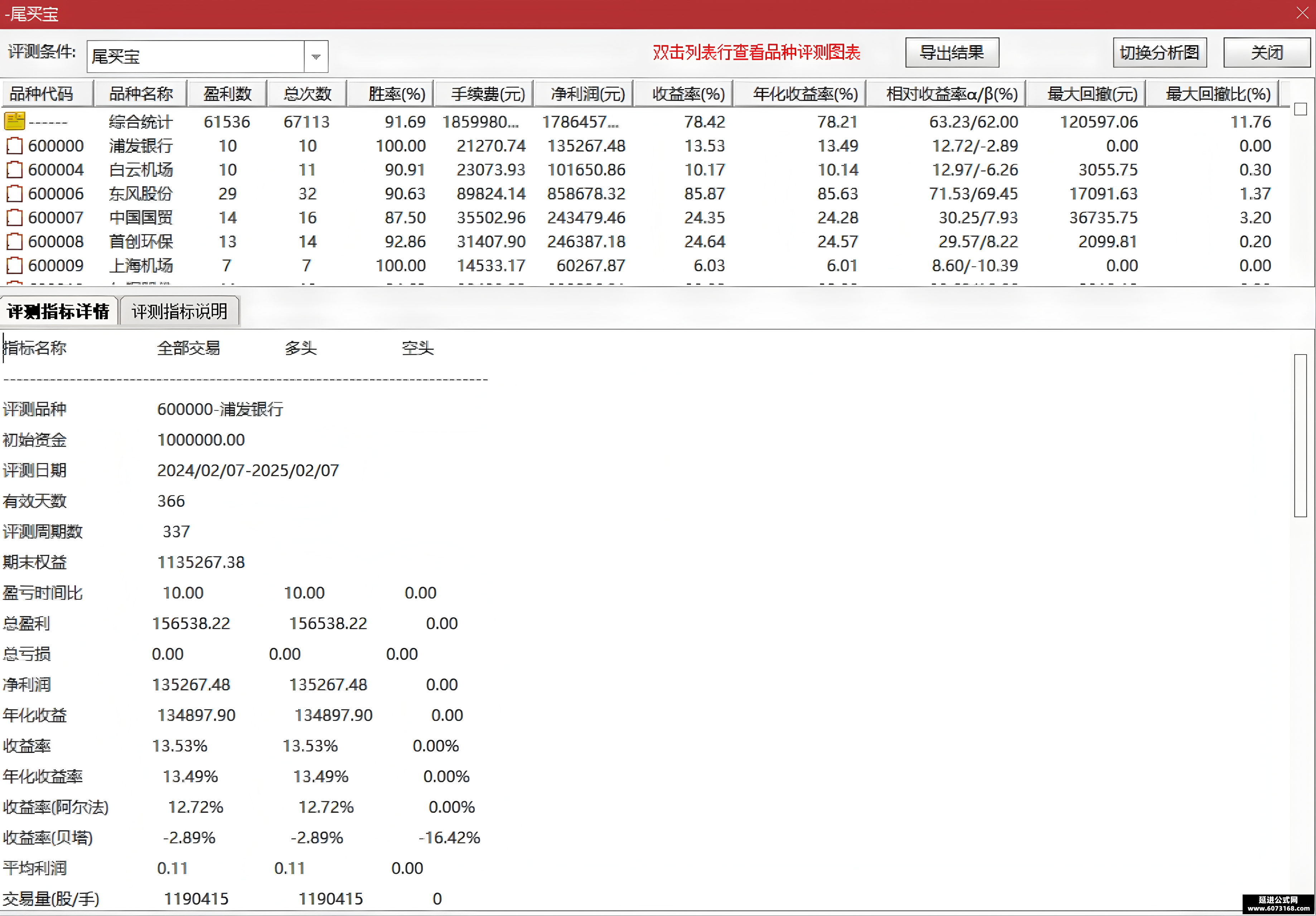Viewport: 1316px width, 916px height.
Task: Click the 关闭 button
Action: [1267, 53]
